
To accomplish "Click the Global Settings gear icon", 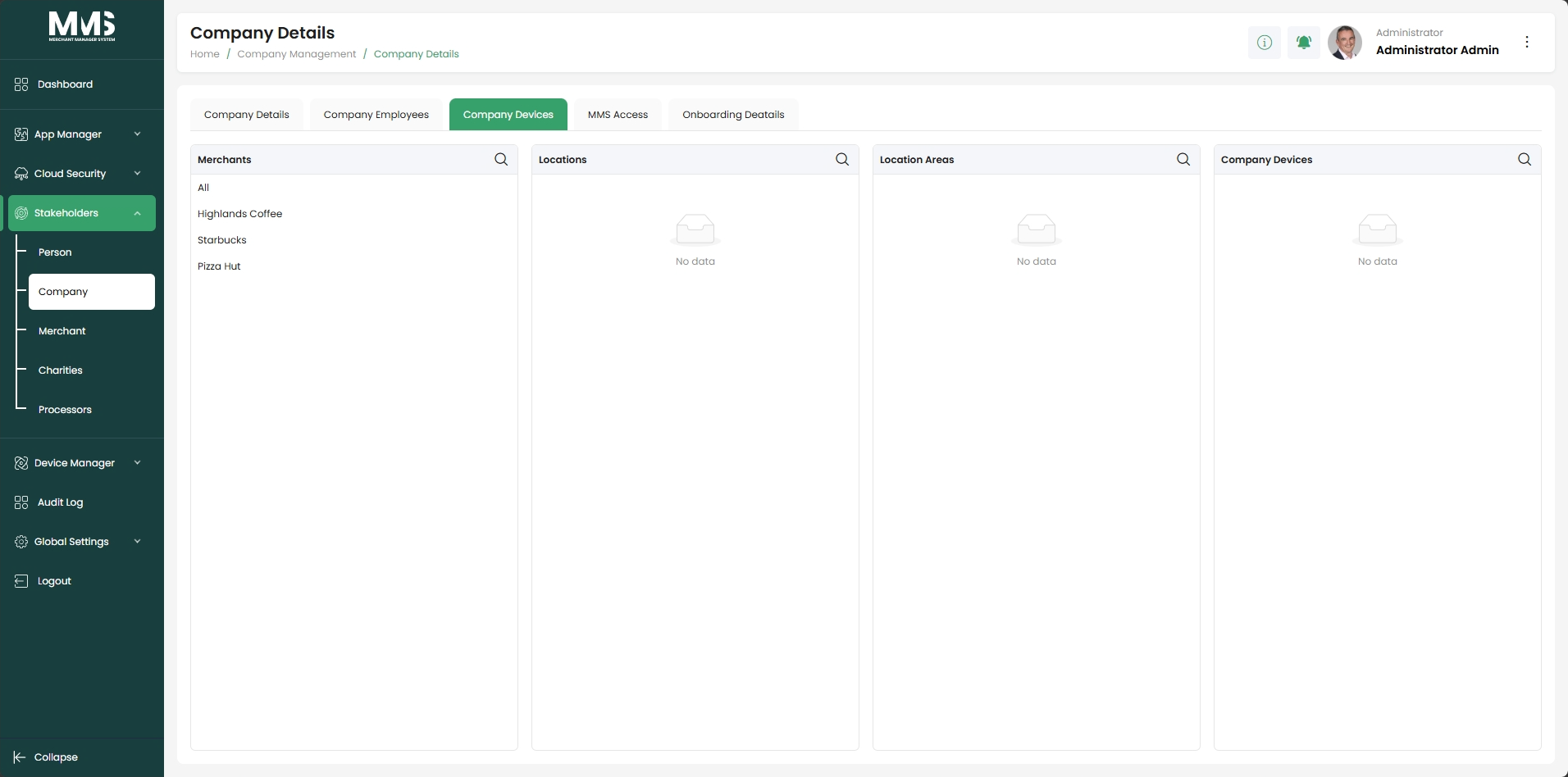I will (21, 542).
